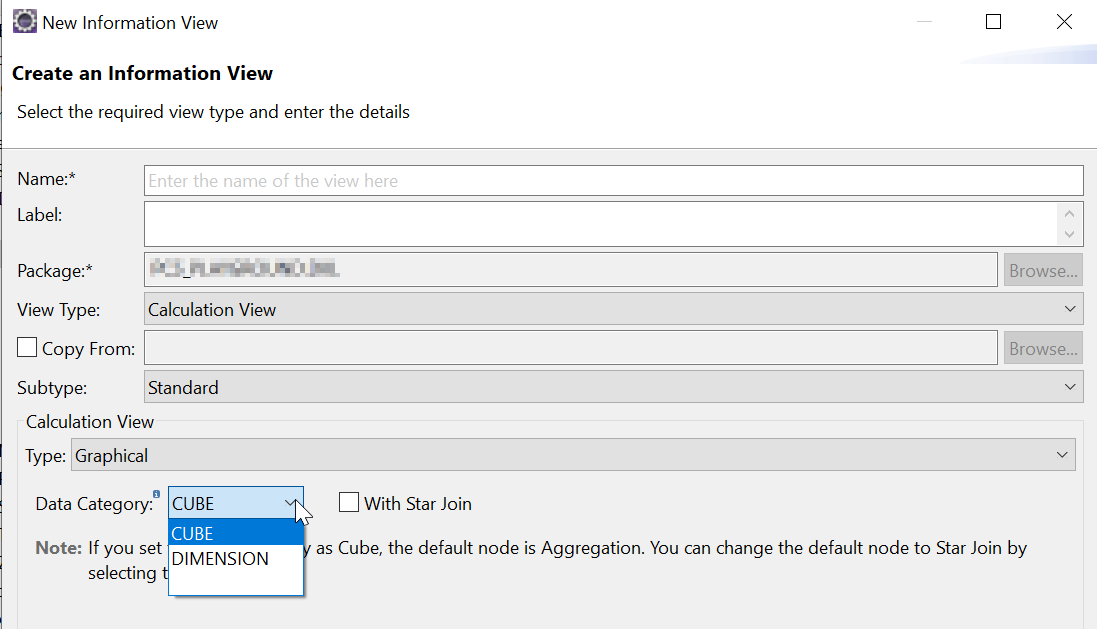Click the Package path field

coord(571,270)
